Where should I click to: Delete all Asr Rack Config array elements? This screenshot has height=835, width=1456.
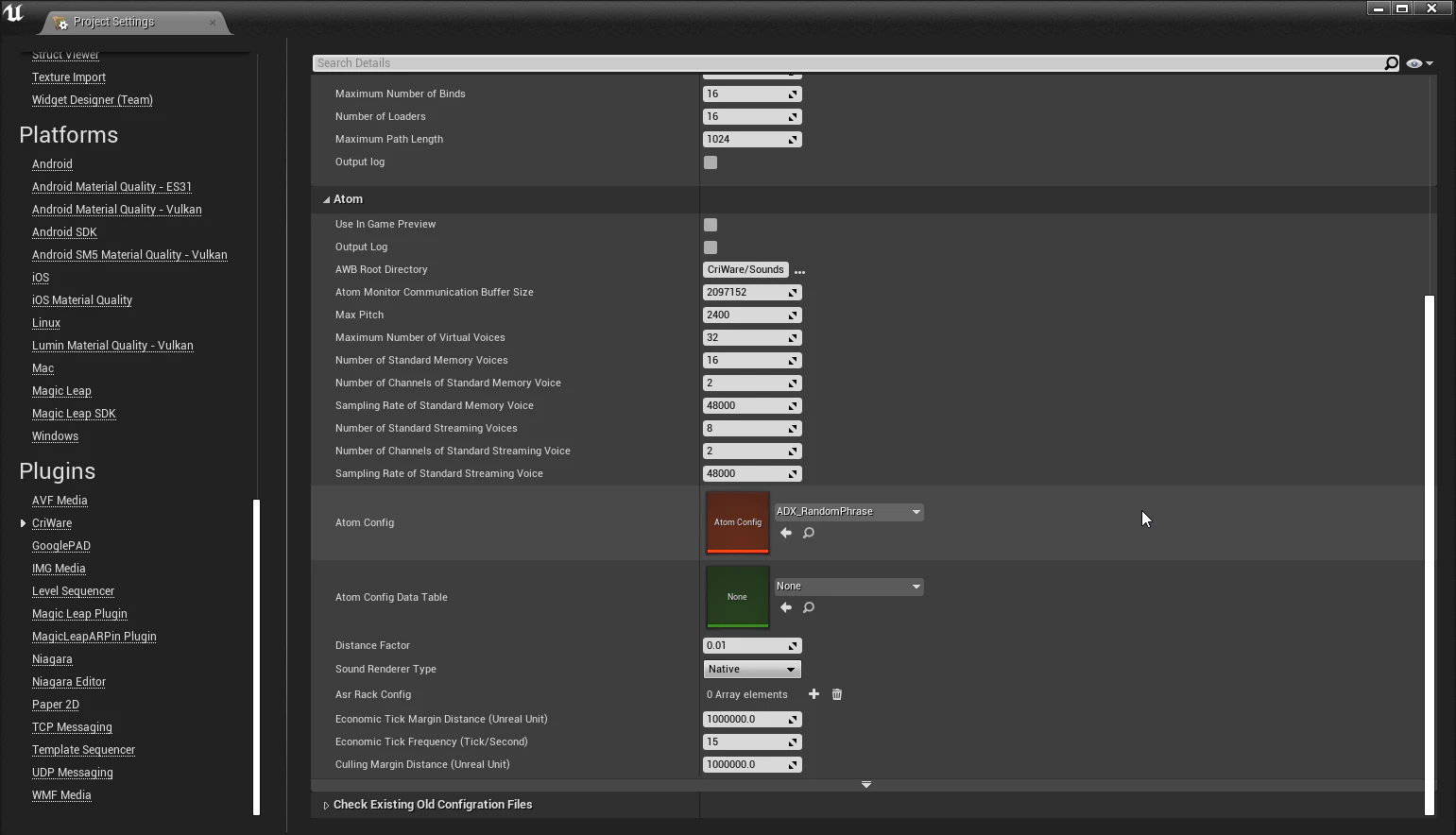[837, 694]
